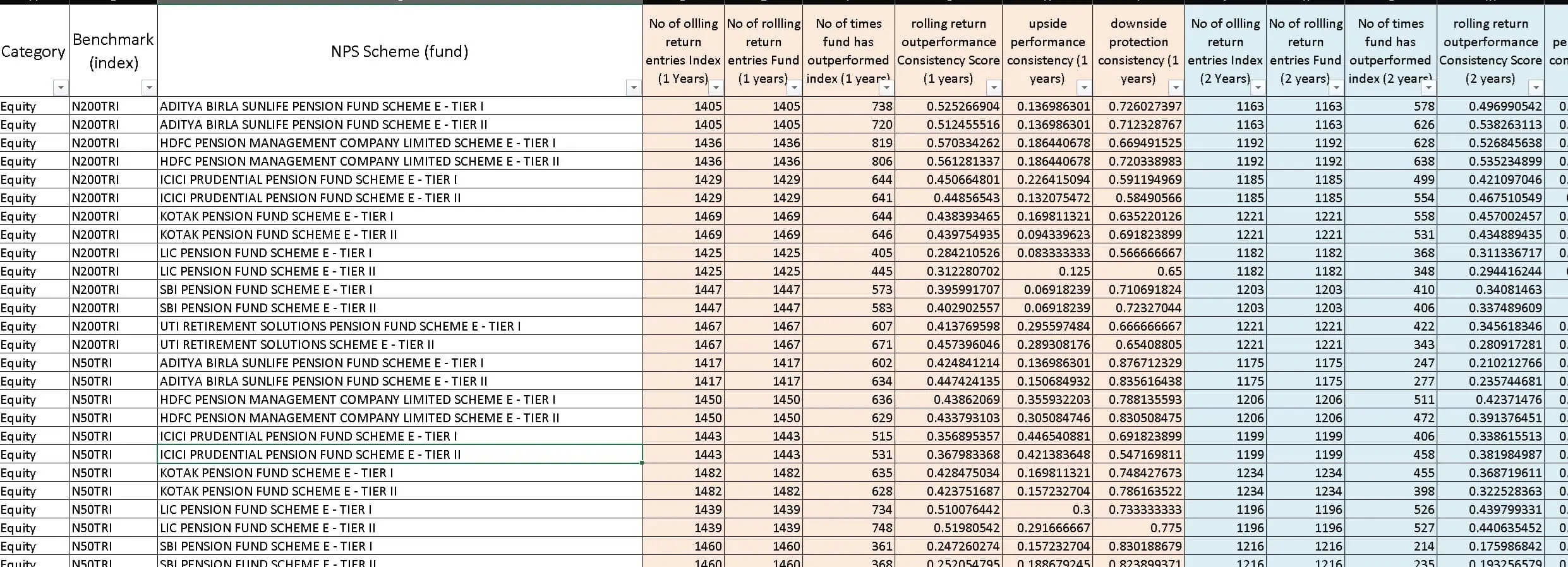Select the outperformed count cell 405
The width and height of the screenshot is (1568, 567).
click(x=849, y=253)
